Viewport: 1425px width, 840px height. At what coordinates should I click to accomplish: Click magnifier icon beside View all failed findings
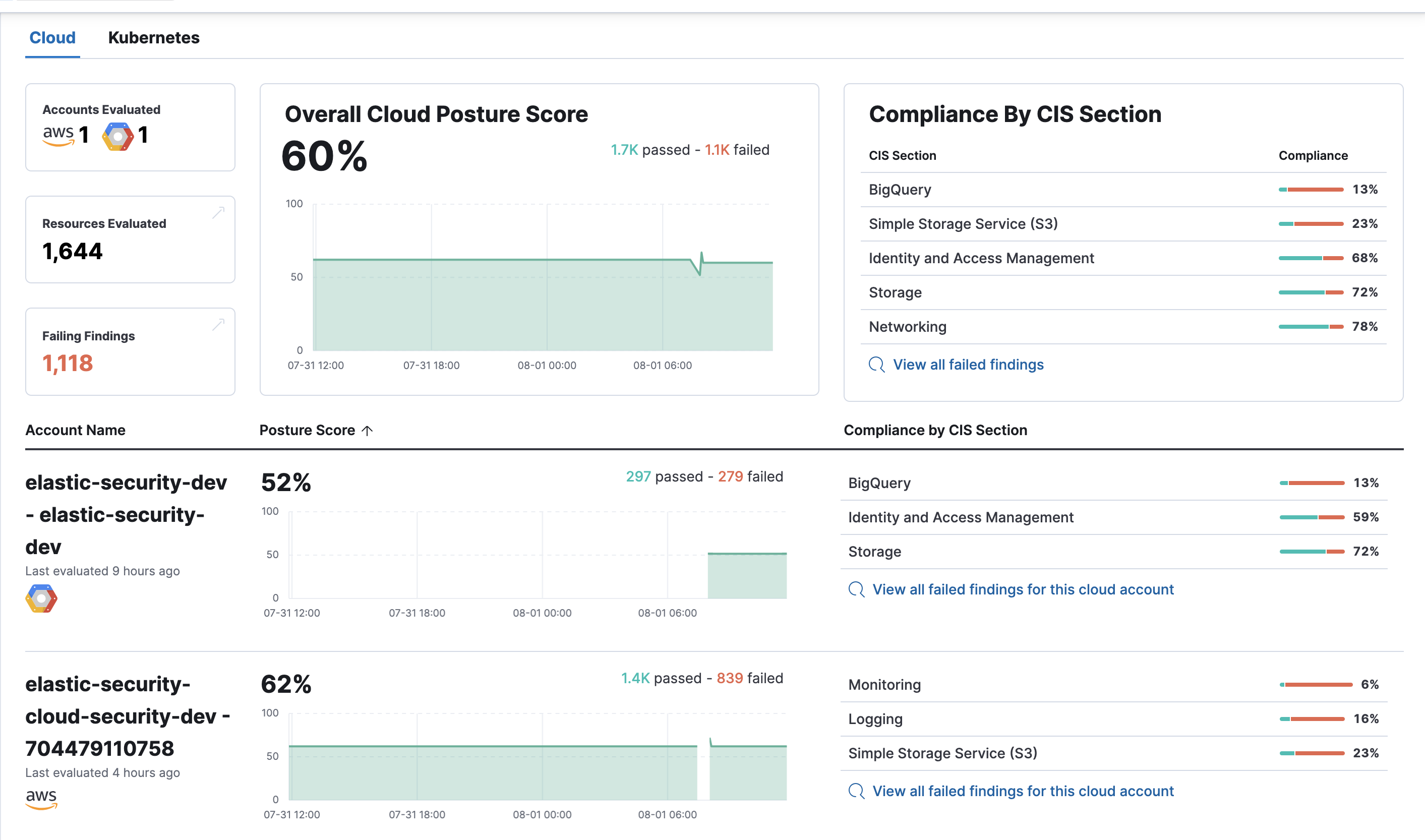point(876,365)
